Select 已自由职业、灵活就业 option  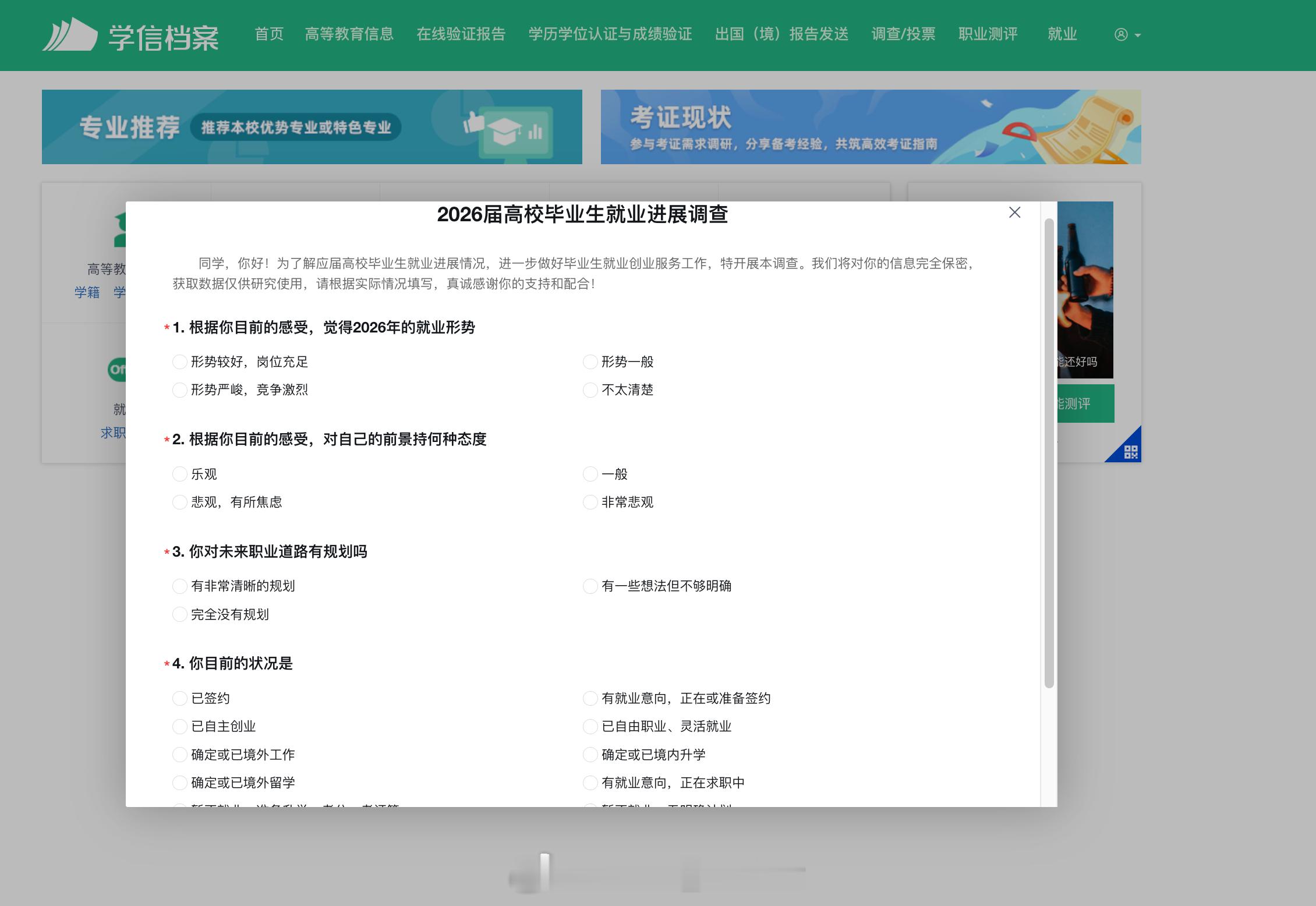pyautogui.click(x=590, y=726)
